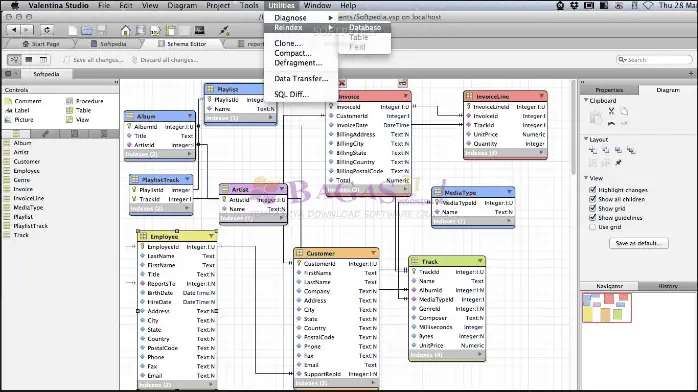Click Save all changes... button
698x392 pixels.
coord(93,60)
